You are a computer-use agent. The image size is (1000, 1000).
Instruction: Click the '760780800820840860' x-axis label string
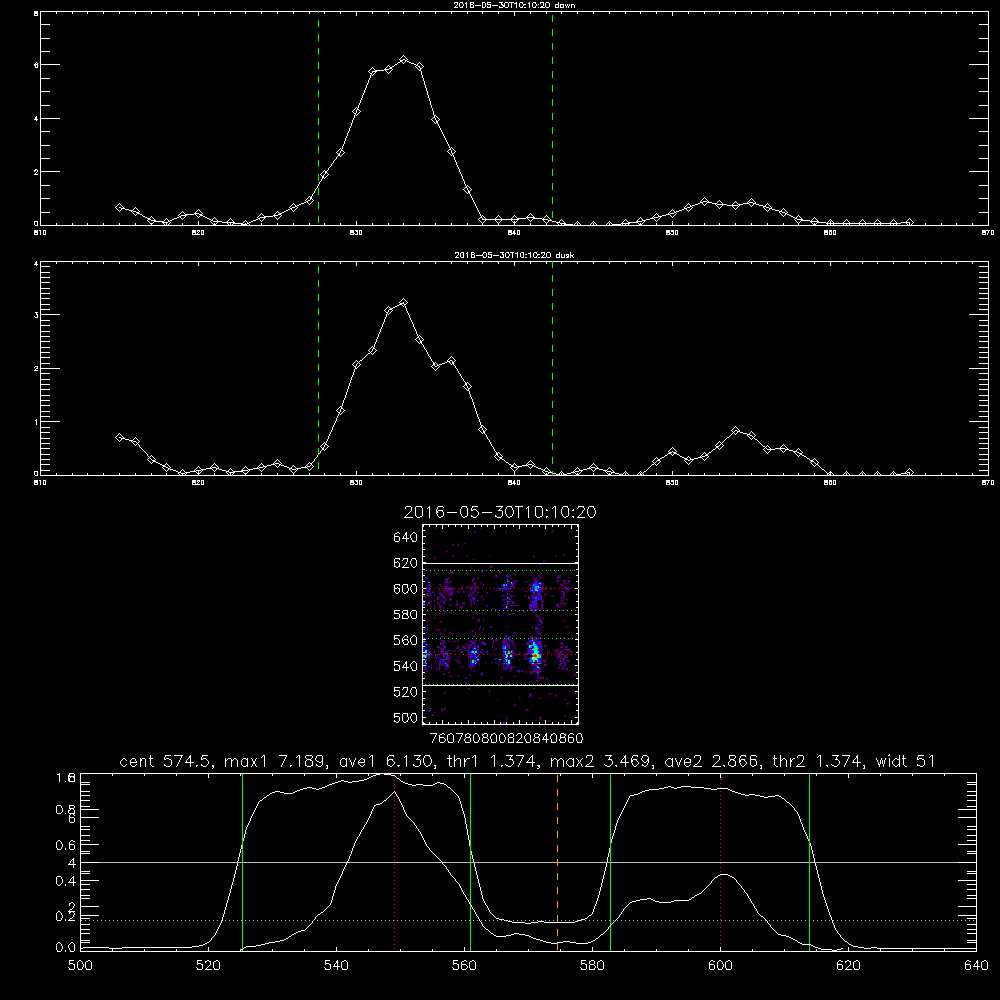pos(506,738)
